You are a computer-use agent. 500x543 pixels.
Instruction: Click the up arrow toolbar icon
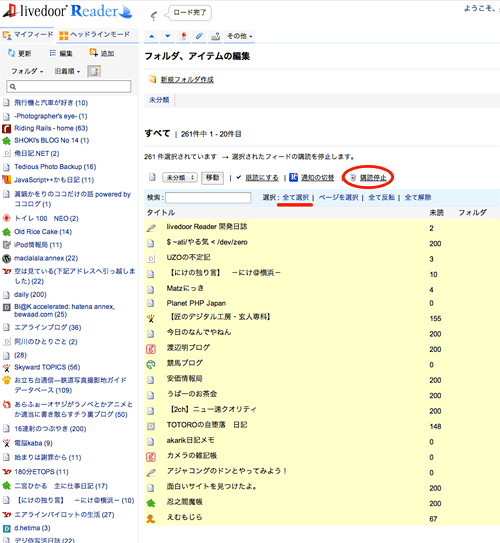coord(152,36)
